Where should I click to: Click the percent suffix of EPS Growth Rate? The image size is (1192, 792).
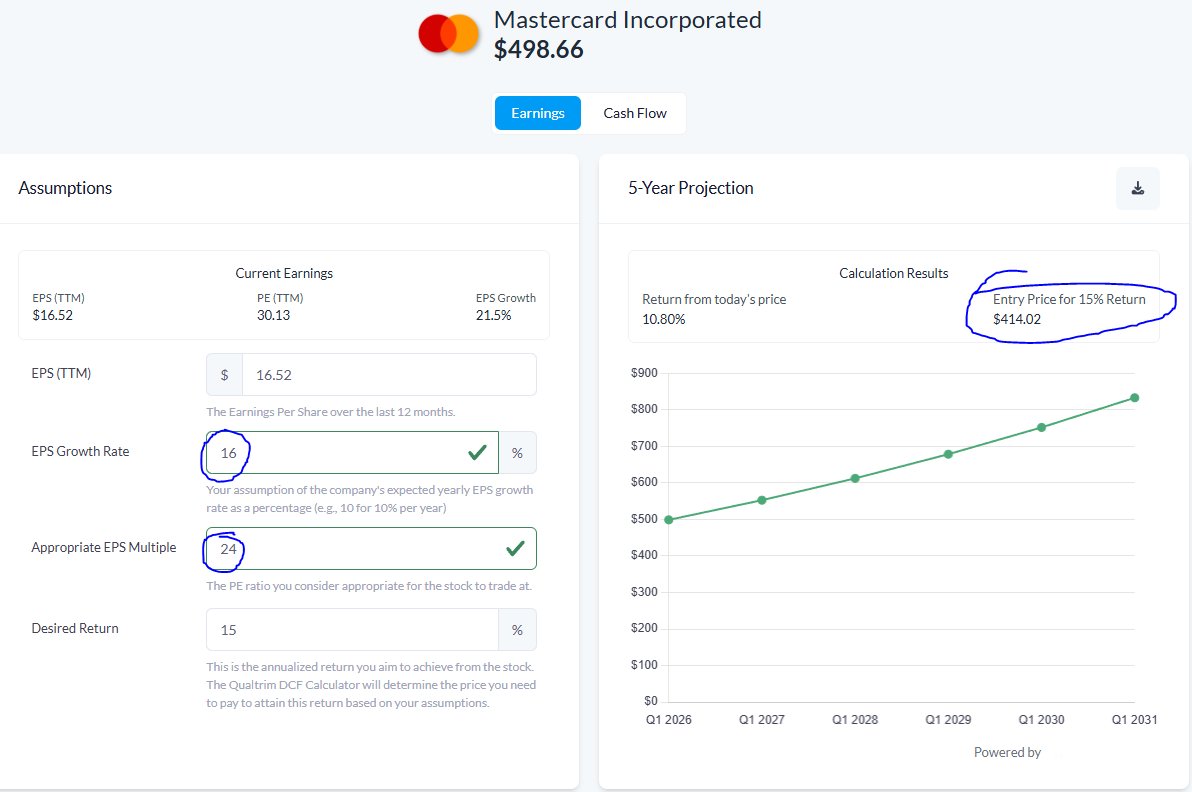(517, 453)
